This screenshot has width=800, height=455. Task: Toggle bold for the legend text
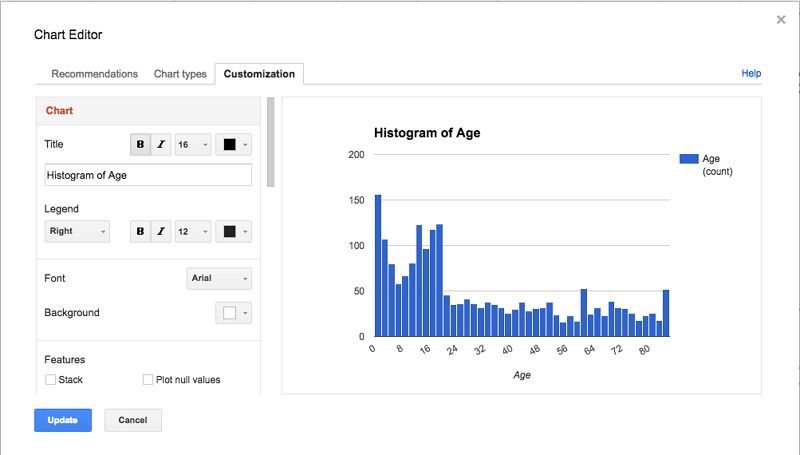(x=140, y=231)
